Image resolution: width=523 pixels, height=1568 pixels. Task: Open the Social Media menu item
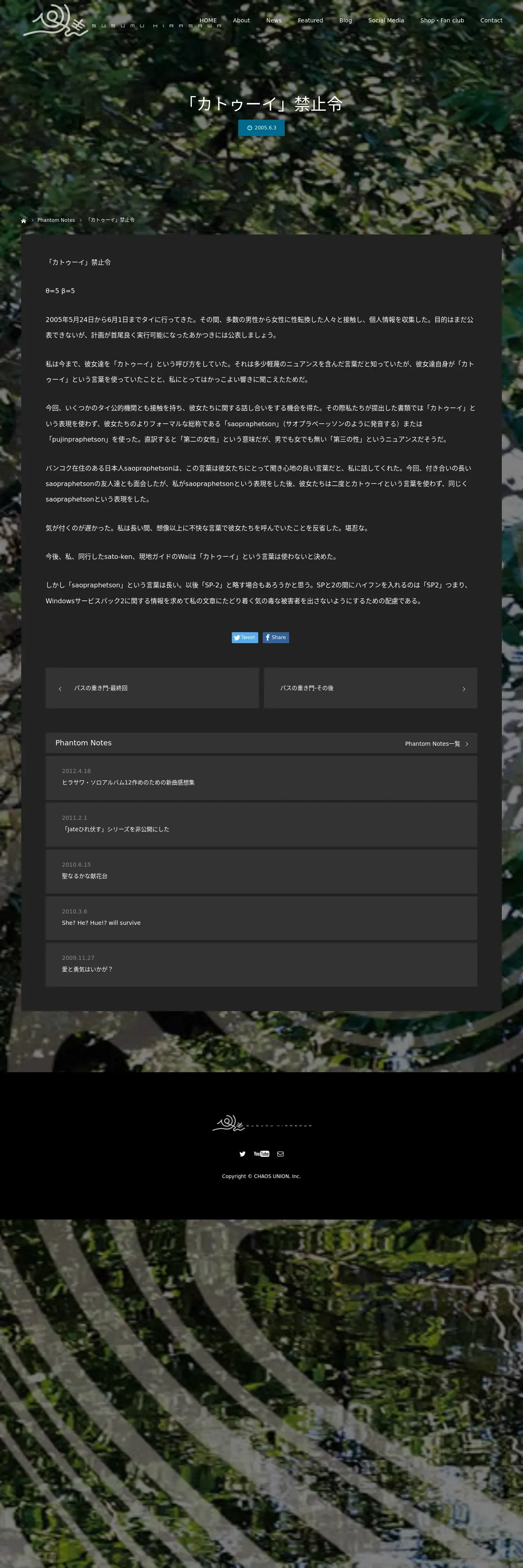(x=386, y=21)
